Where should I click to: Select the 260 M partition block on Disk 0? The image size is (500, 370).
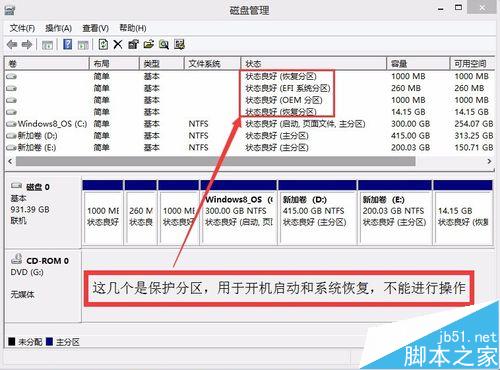141,212
